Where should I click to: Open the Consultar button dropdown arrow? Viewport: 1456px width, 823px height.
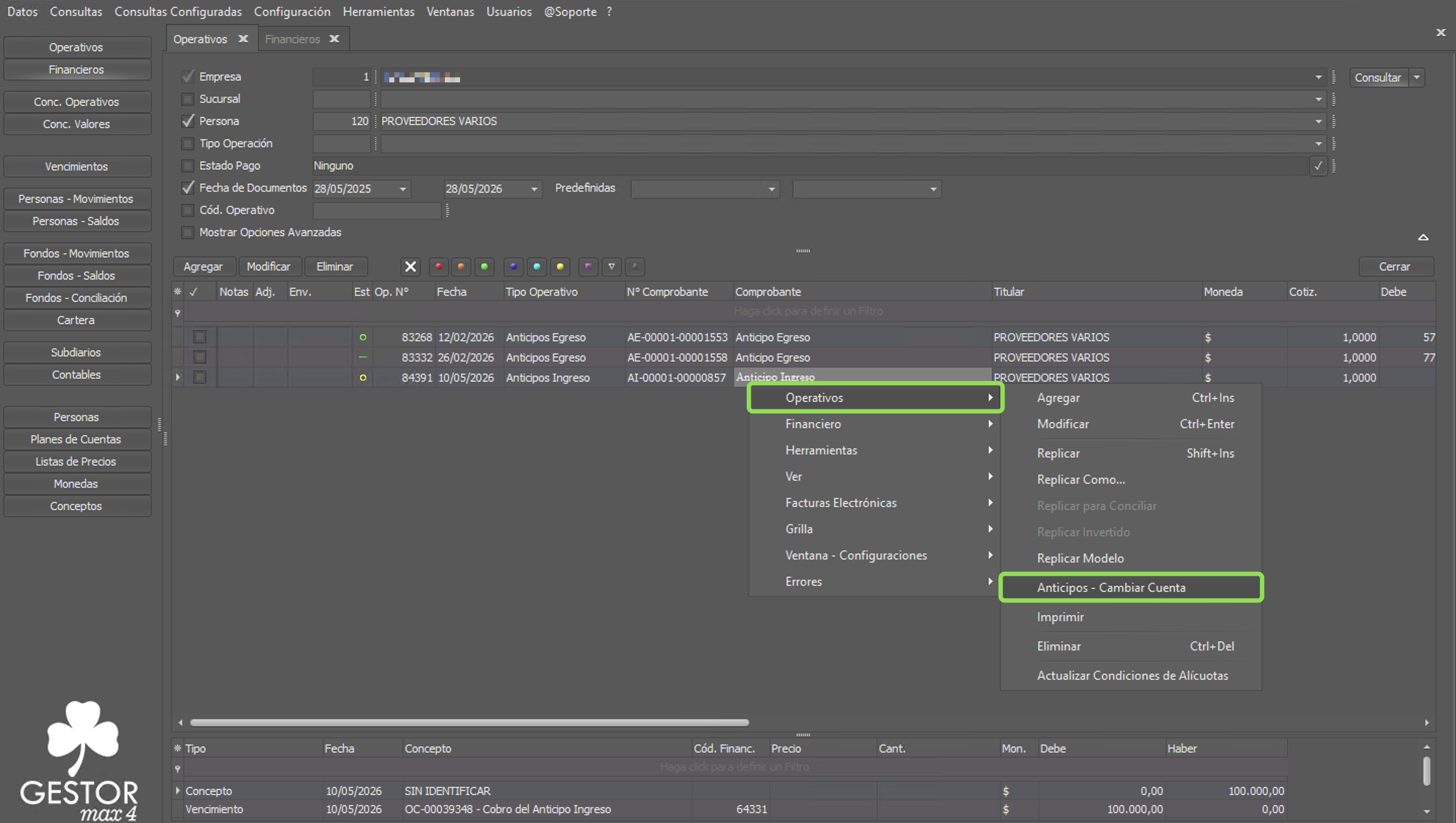pyautogui.click(x=1417, y=77)
